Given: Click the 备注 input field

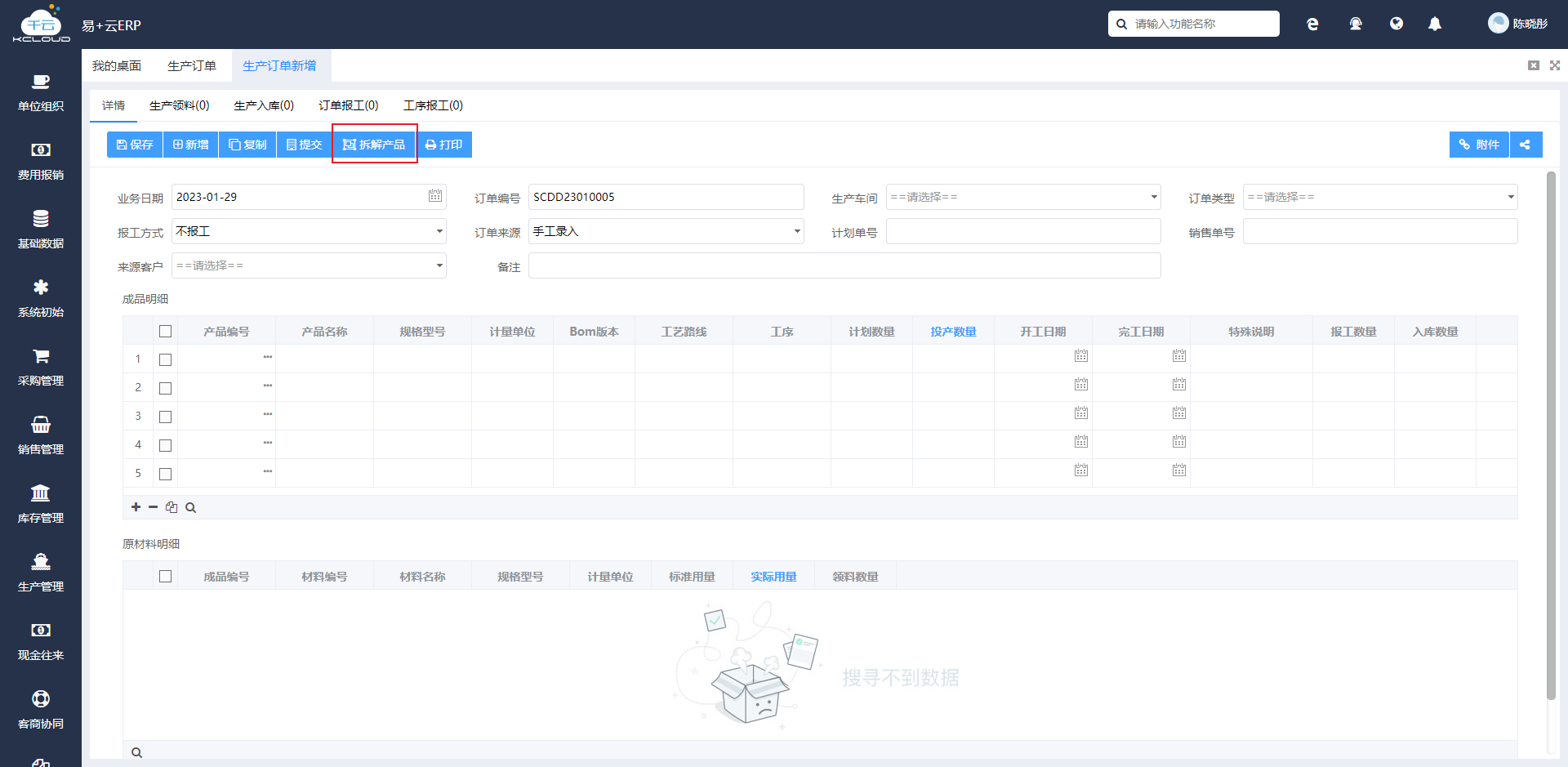Looking at the screenshot, I should (x=844, y=265).
